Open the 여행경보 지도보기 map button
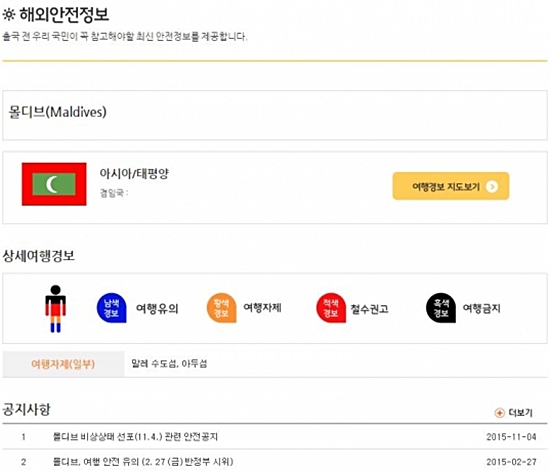550x471 pixels. 451,186
